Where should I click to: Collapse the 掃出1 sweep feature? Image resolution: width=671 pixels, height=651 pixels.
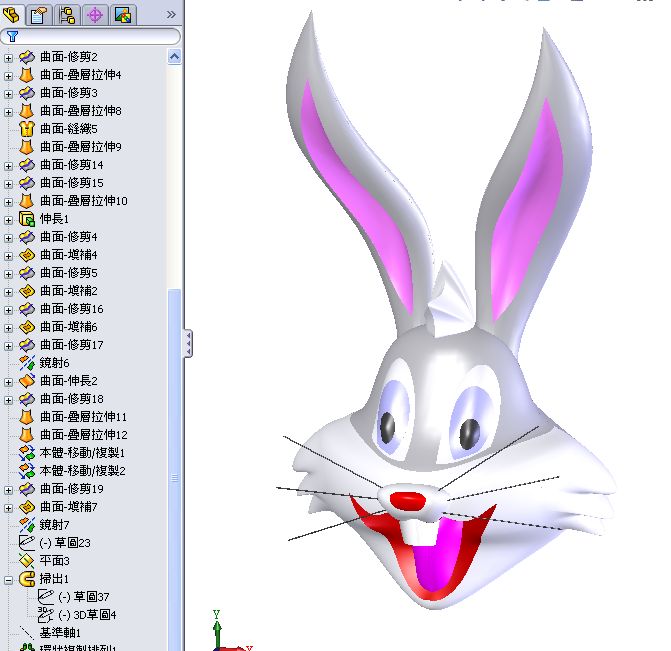(x=8, y=580)
